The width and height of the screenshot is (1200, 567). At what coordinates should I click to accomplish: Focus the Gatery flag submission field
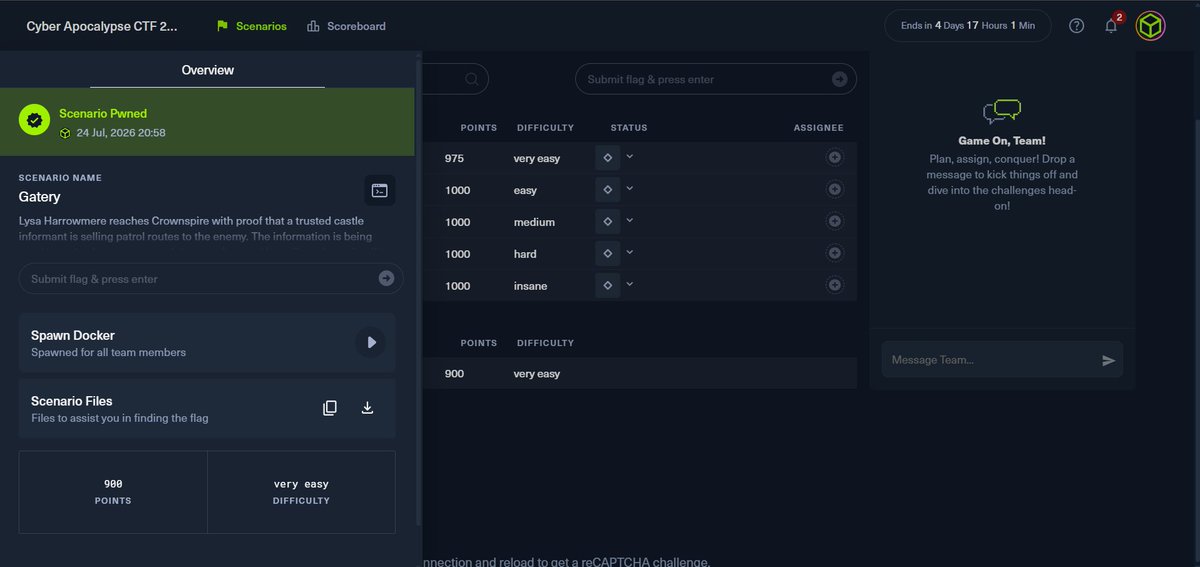211,278
